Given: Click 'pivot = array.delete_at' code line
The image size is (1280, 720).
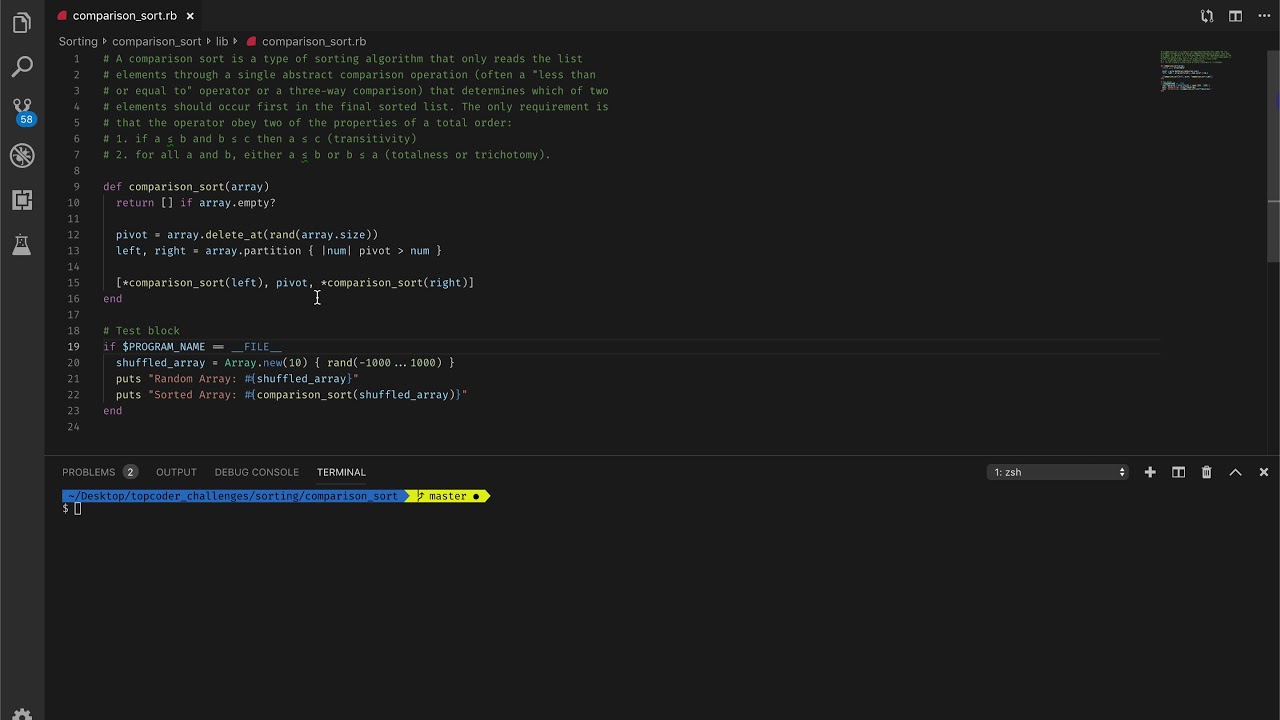Looking at the screenshot, I should point(247,235).
